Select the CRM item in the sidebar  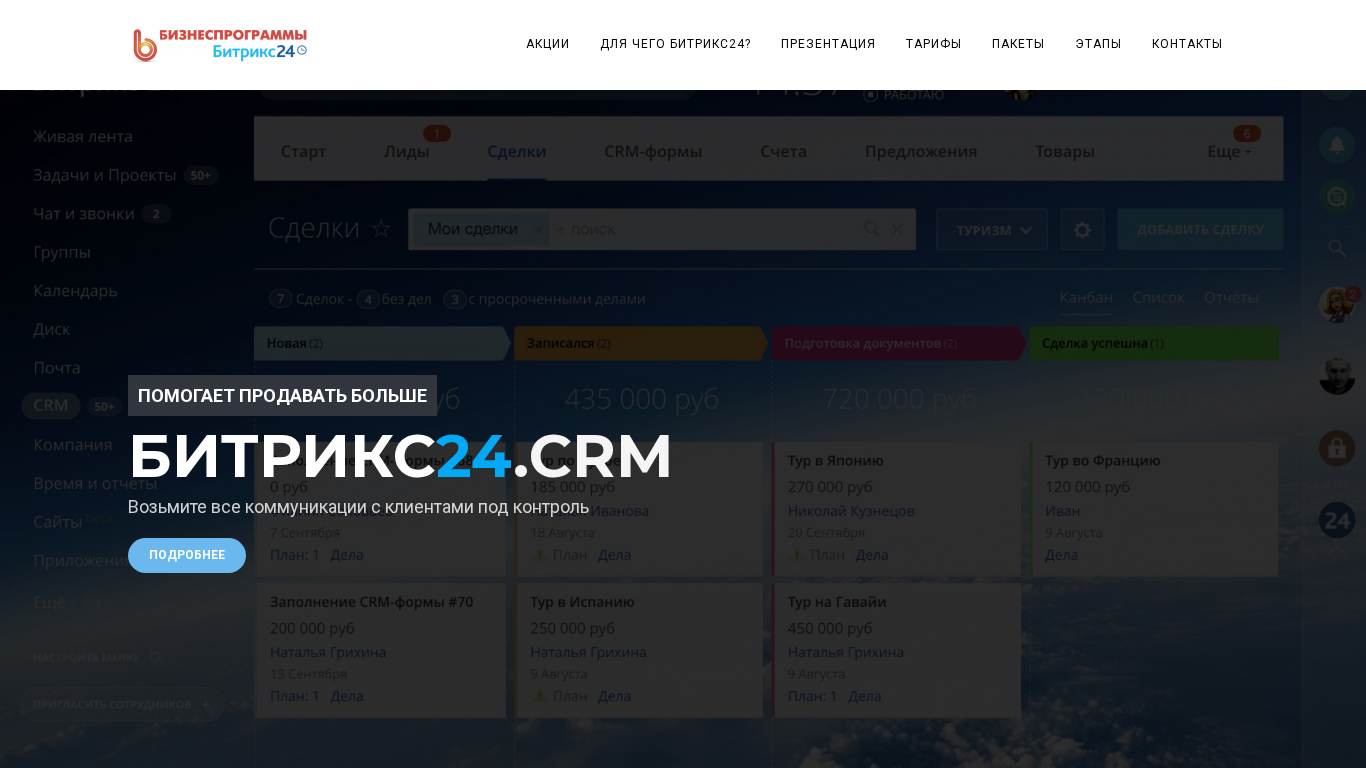[x=51, y=406]
